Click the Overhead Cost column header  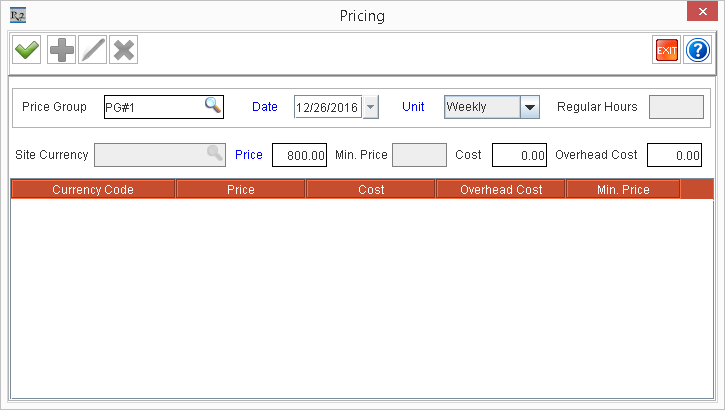501,189
